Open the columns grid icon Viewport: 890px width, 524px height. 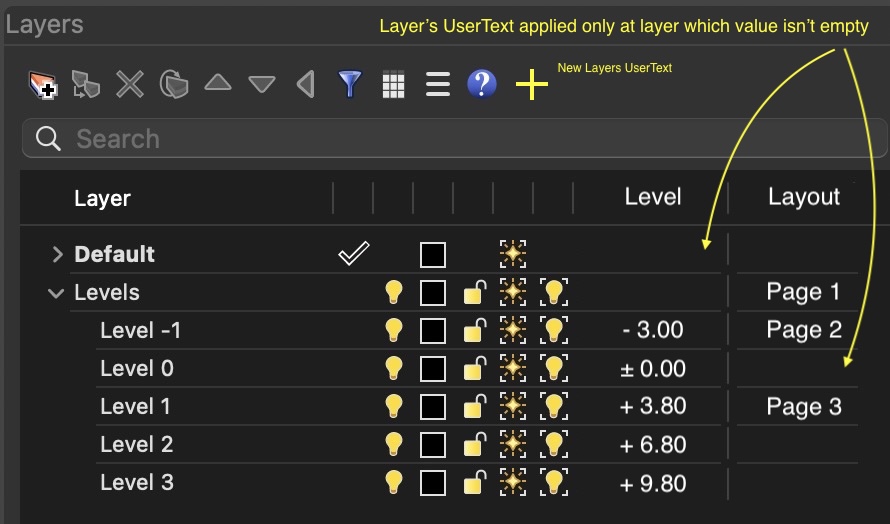pos(393,85)
